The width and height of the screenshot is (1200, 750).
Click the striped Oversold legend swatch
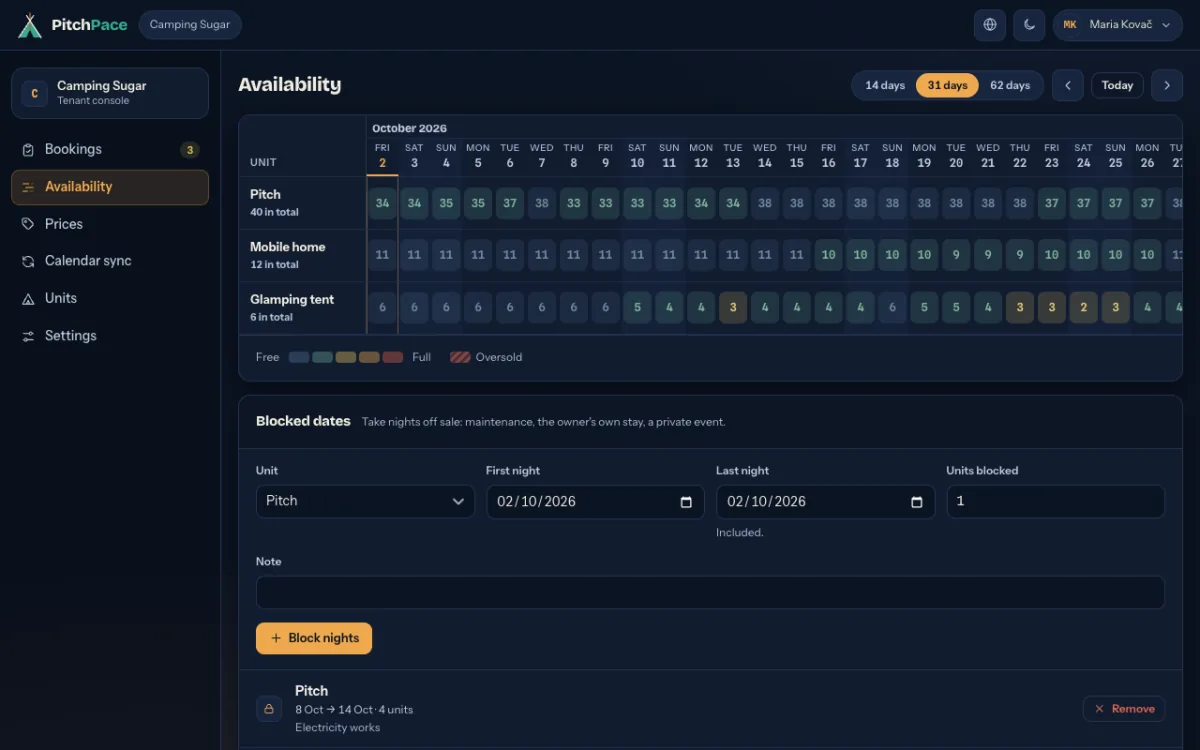pyautogui.click(x=460, y=357)
